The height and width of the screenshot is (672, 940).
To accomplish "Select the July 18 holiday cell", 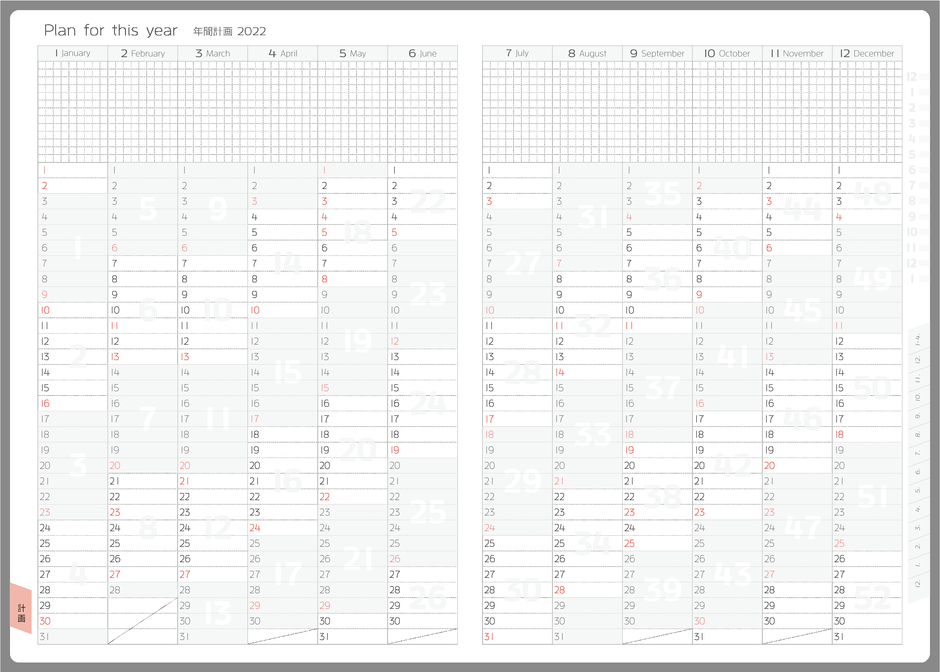I will pos(517,435).
